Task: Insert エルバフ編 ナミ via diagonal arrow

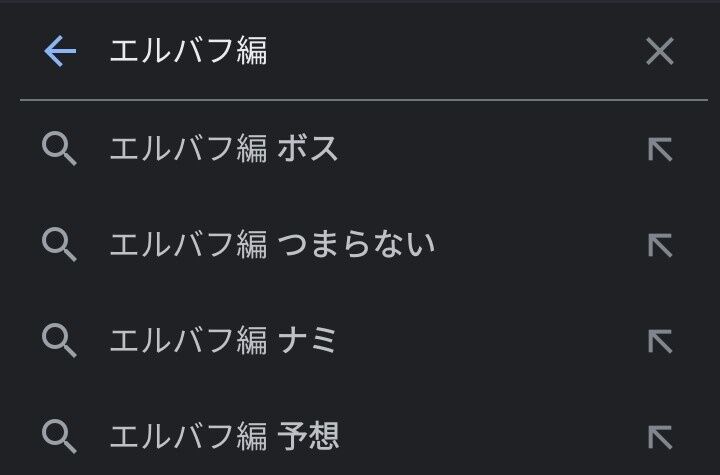Action: pyautogui.click(x=660, y=341)
